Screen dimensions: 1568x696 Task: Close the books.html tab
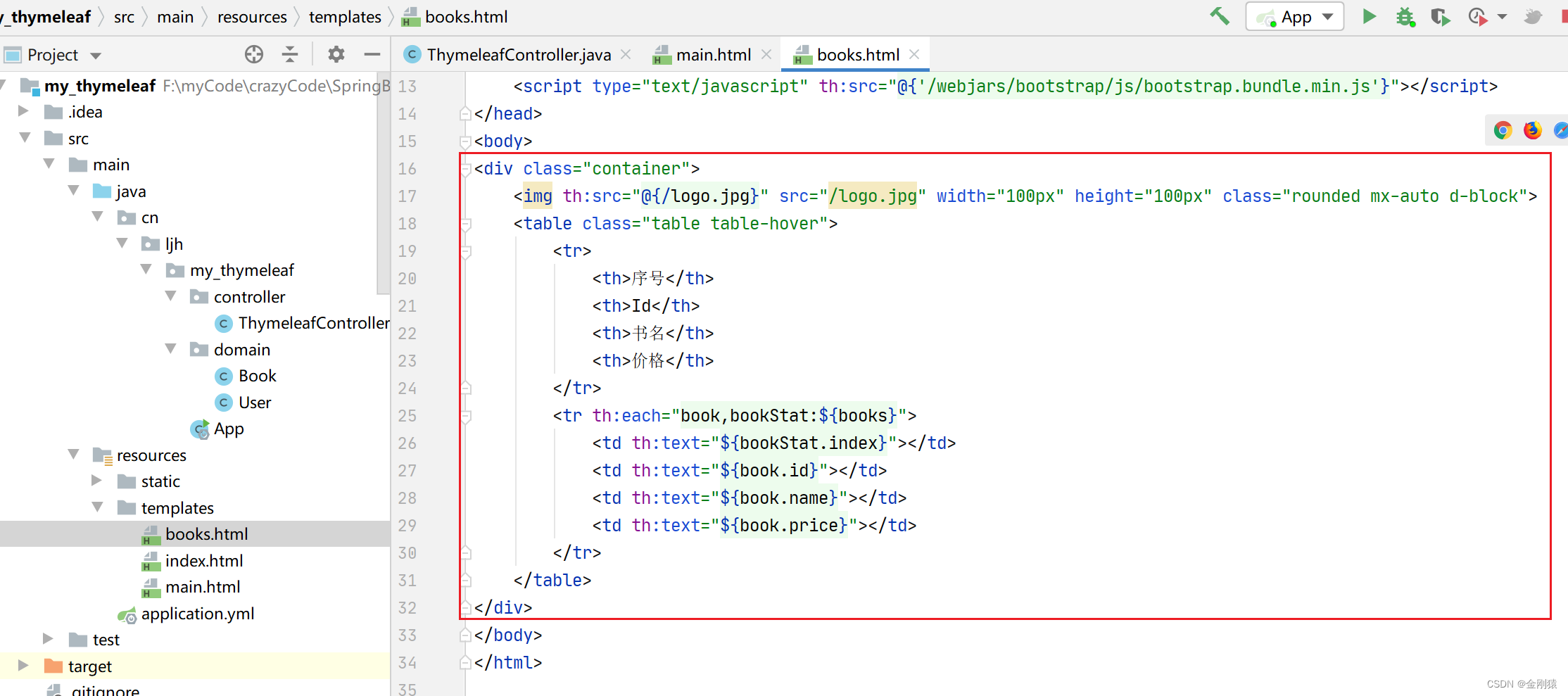[914, 54]
